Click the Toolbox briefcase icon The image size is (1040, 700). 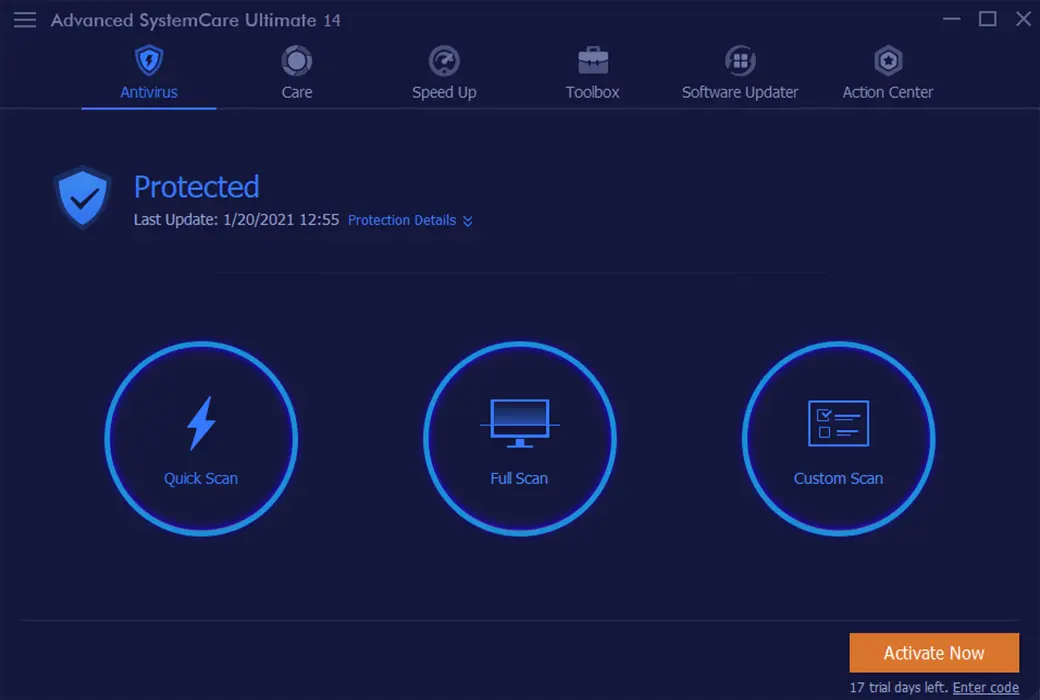pyautogui.click(x=592, y=61)
